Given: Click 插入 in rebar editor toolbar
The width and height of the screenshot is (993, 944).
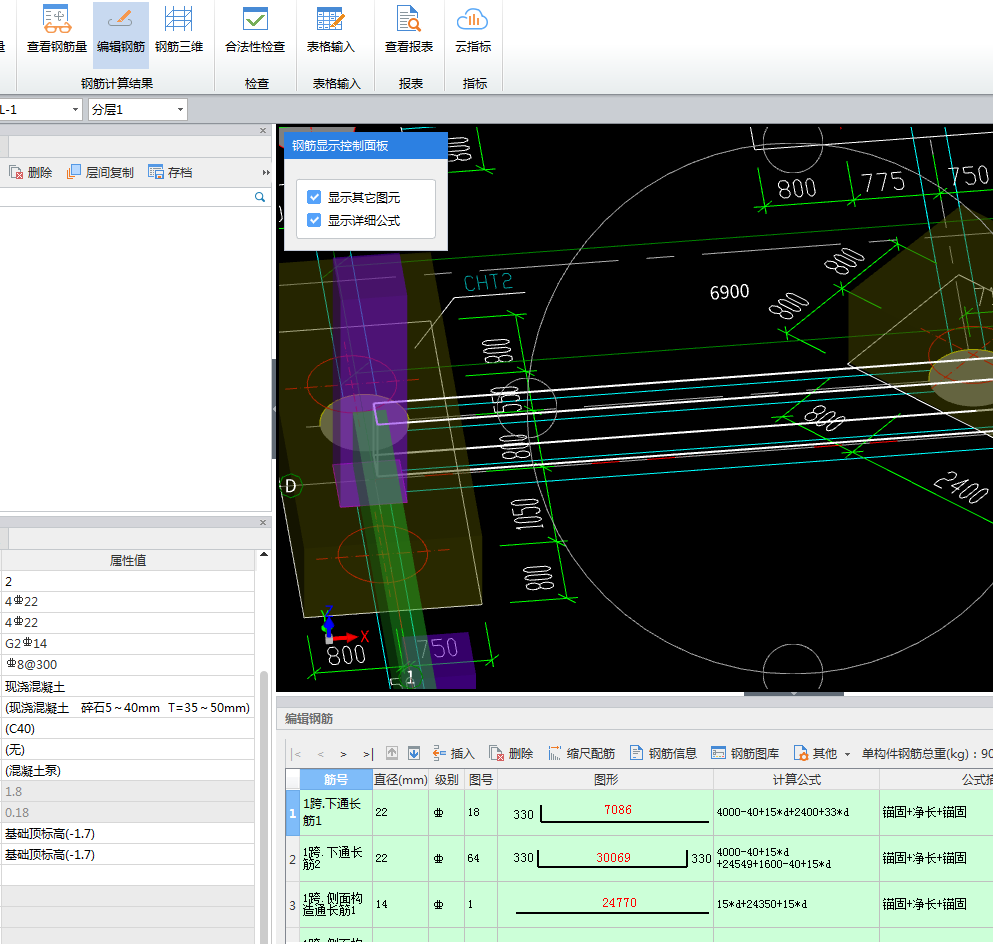Looking at the screenshot, I should (453, 753).
